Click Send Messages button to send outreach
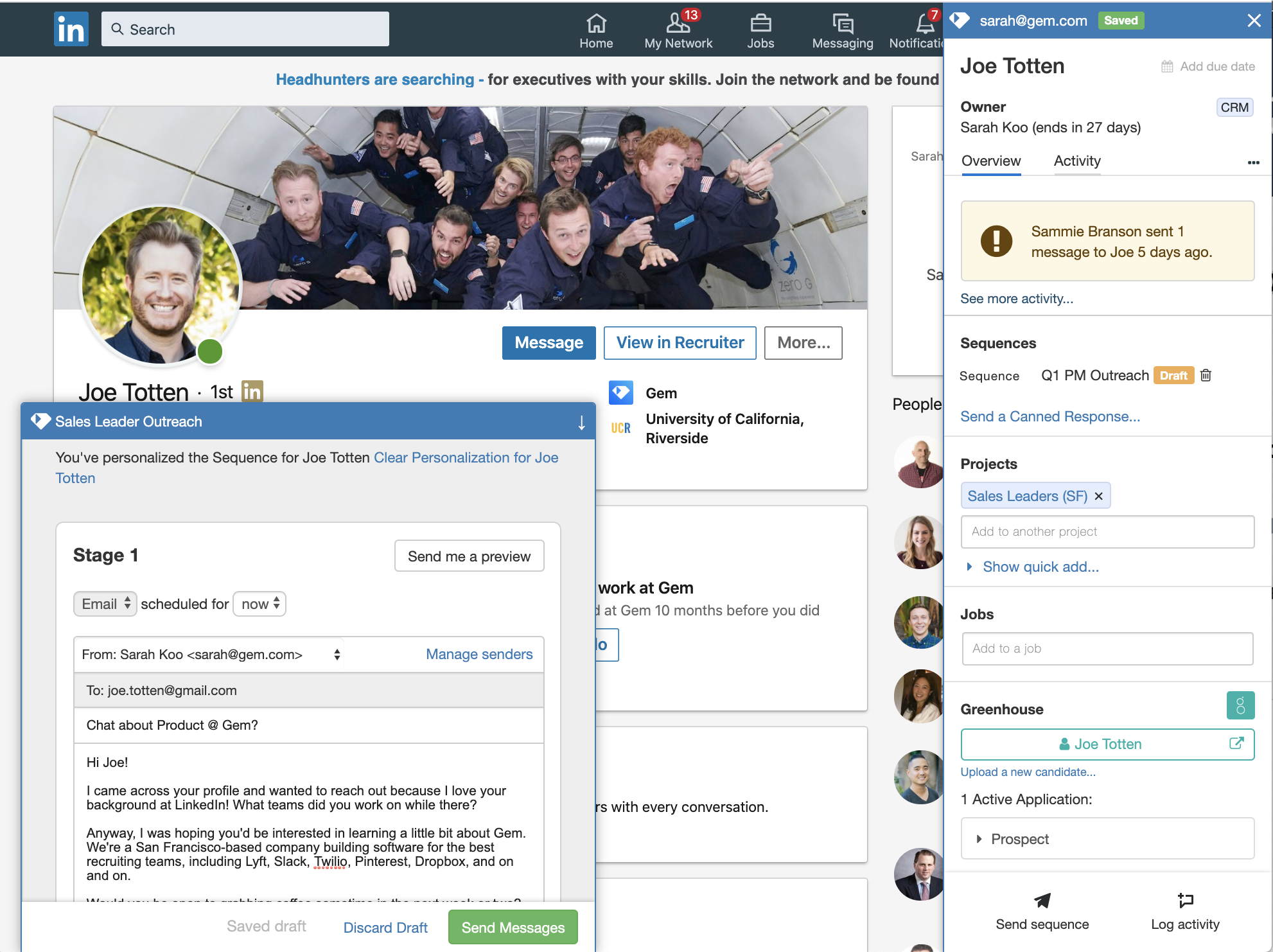Screen dimensions: 1273x952 click(x=512, y=926)
